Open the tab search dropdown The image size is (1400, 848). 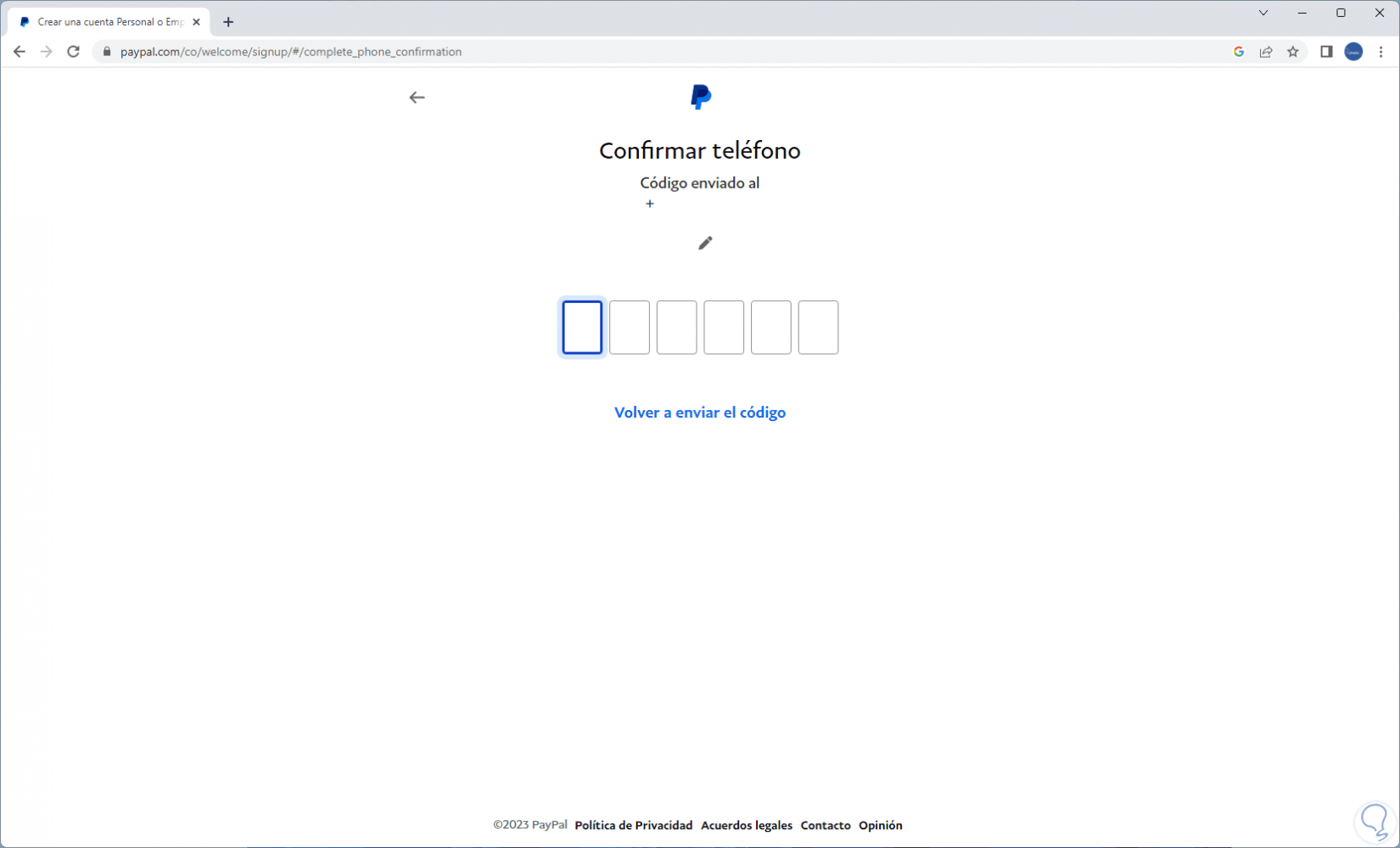pyautogui.click(x=1263, y=13)
